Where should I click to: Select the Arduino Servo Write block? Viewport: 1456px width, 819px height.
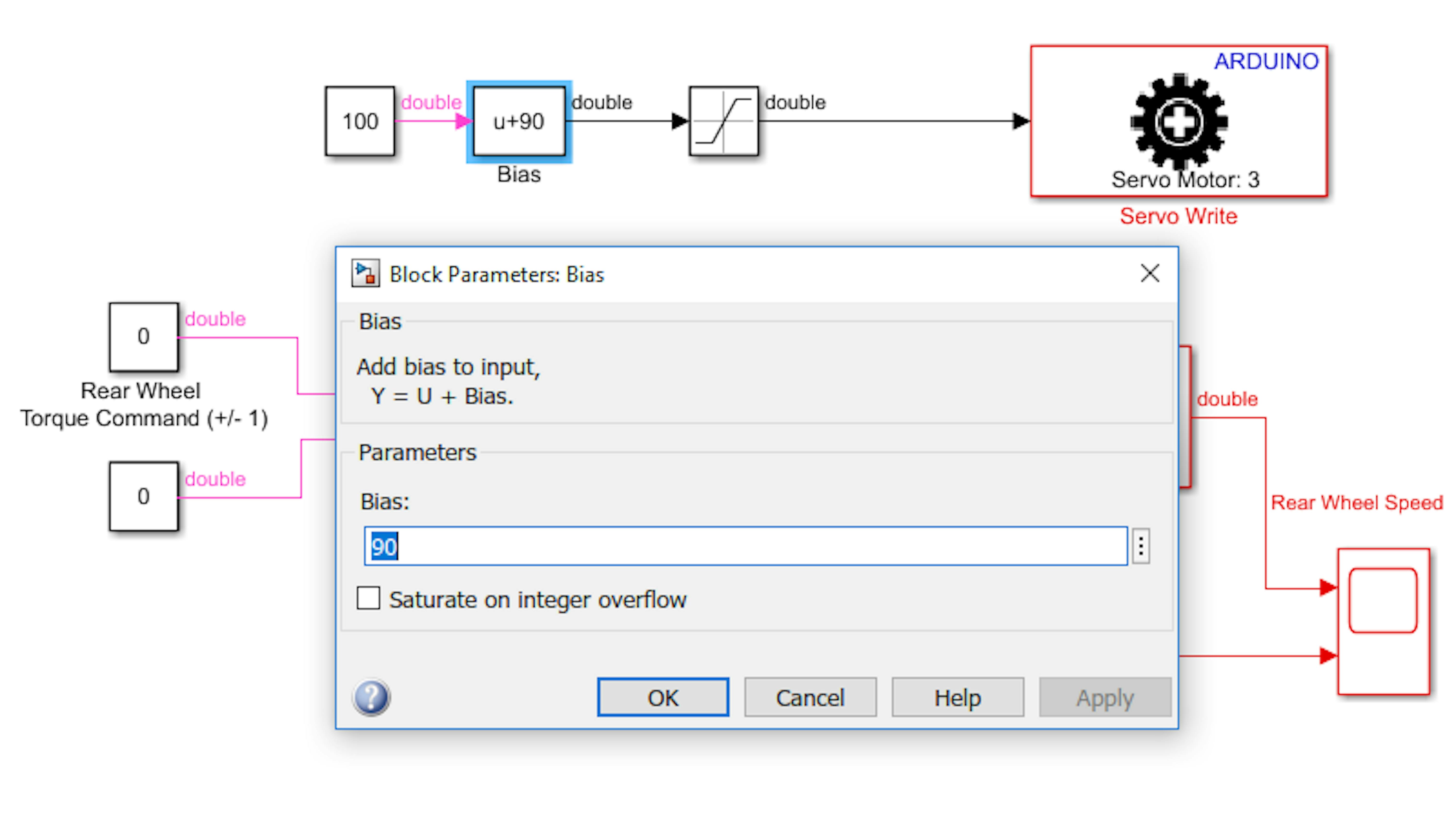pyautogui.click(x=1179, y=121)
